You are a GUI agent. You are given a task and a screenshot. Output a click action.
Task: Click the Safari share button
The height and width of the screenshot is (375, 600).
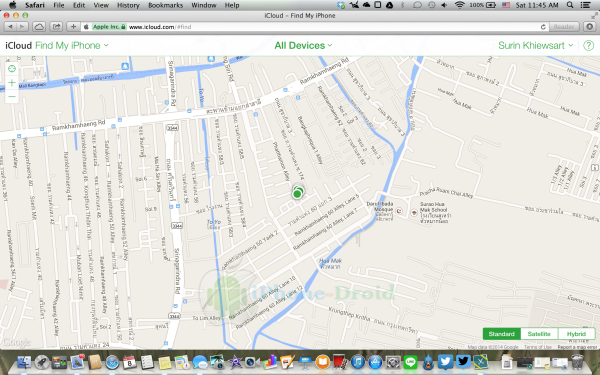pyautogui.click(x=57, y=27)
